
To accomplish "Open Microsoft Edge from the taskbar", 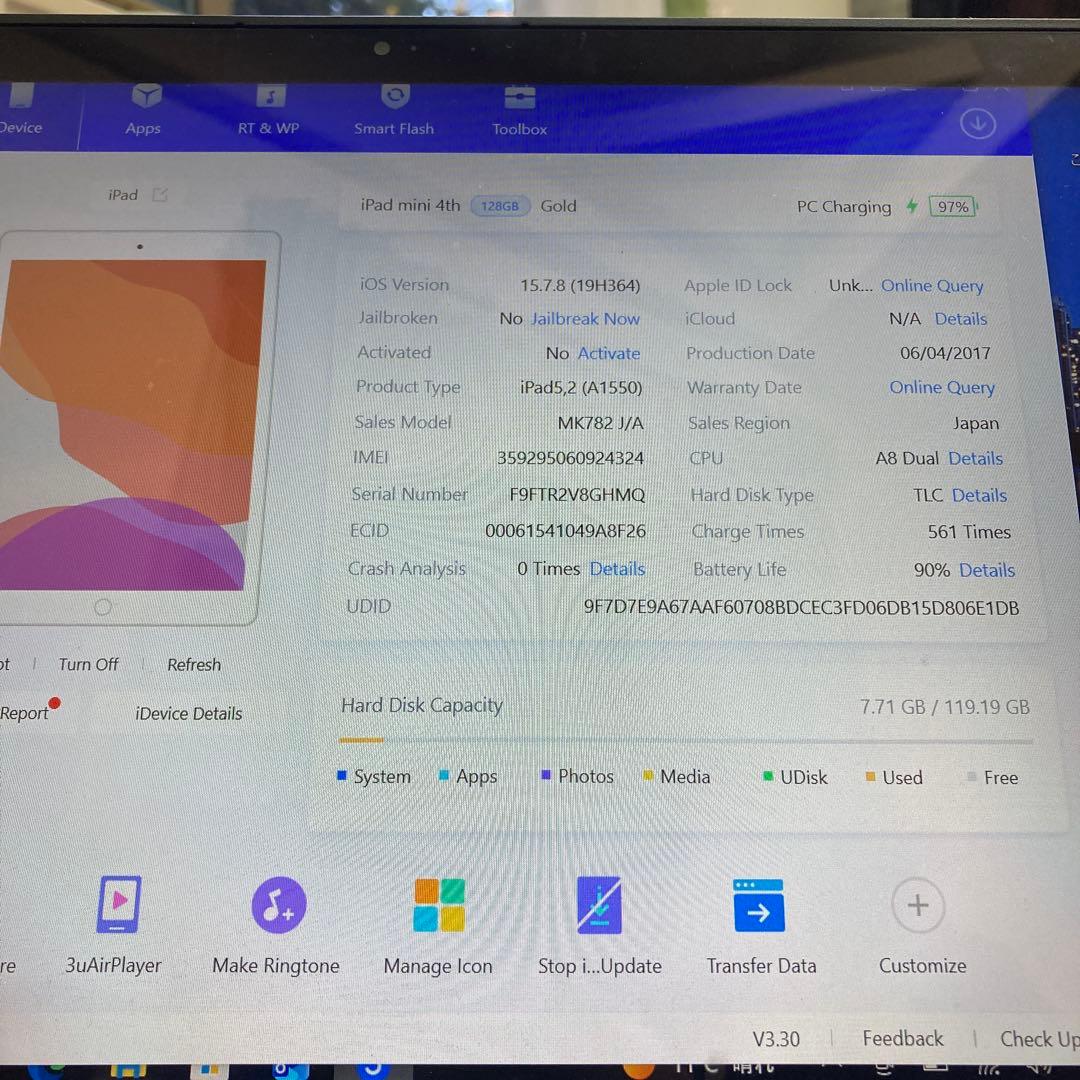I will point(289,1073).
